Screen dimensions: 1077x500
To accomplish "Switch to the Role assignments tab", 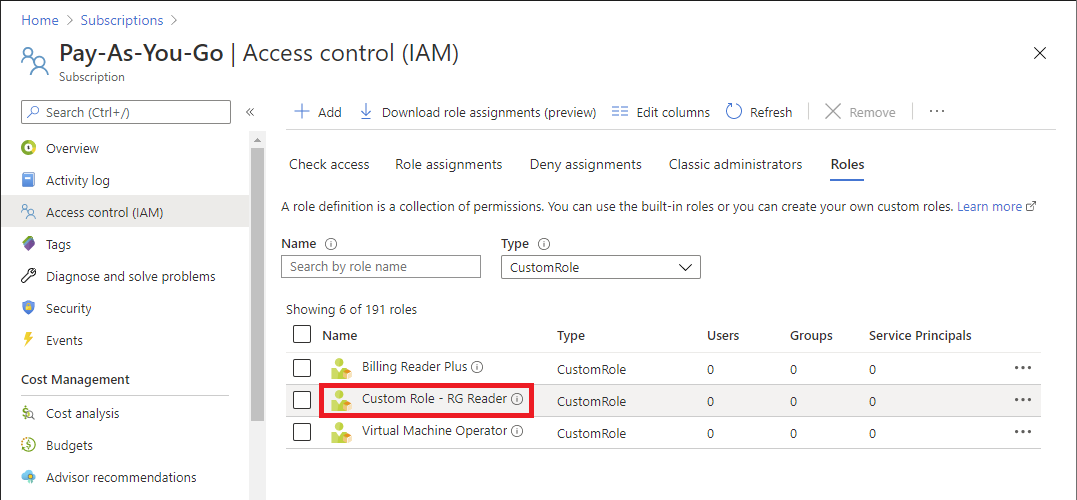I will (449, 164).
